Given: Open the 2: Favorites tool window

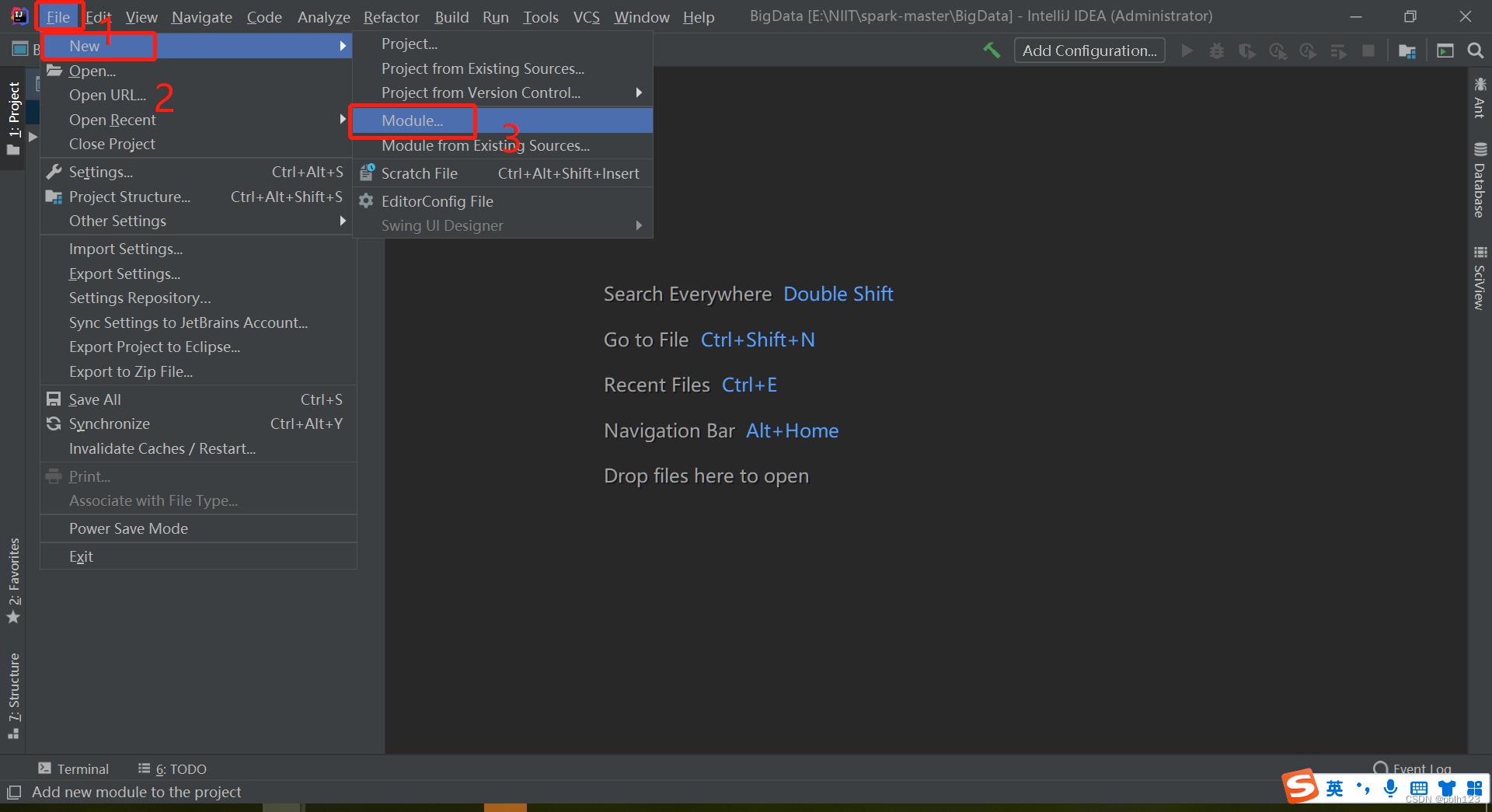Looking at the screenshot, I should (14, 581).
